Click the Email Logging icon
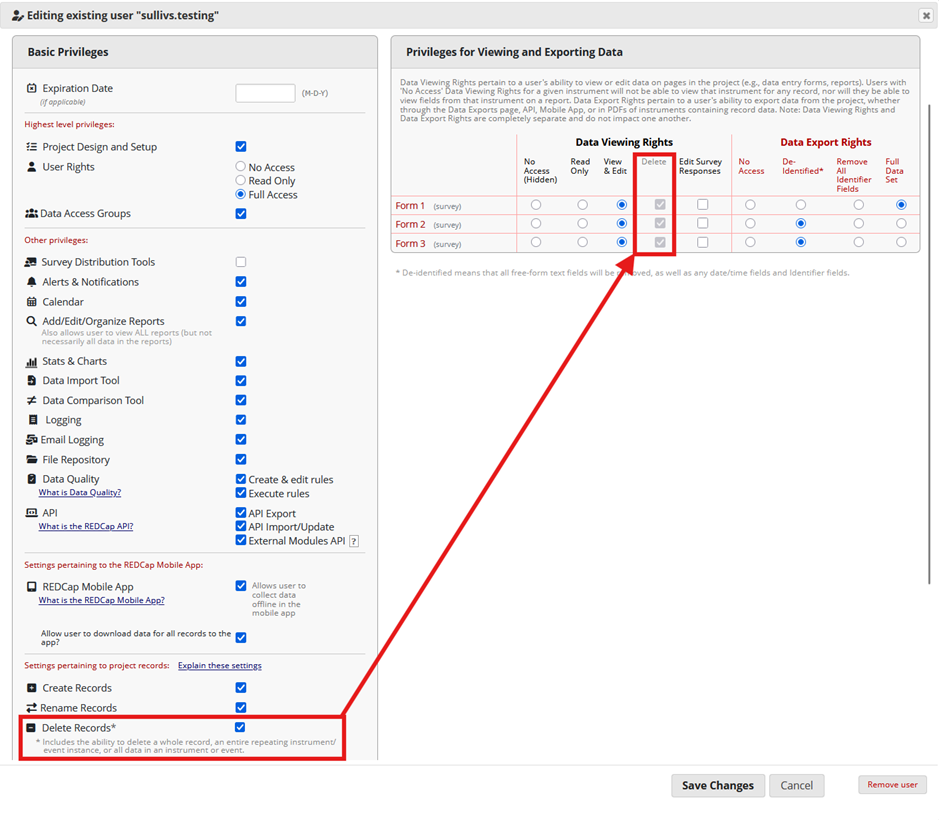939x820 pixels. tap(31, 440)
